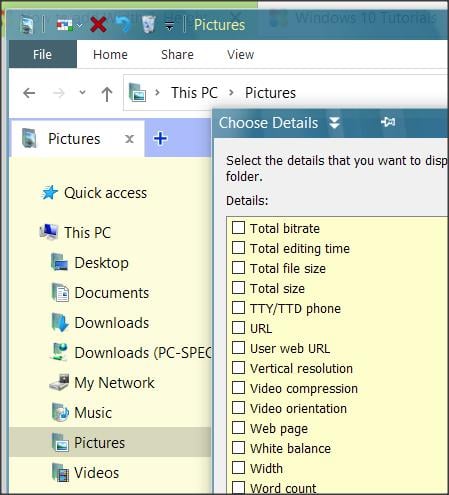Check the Web page detail checkbox

238,428
